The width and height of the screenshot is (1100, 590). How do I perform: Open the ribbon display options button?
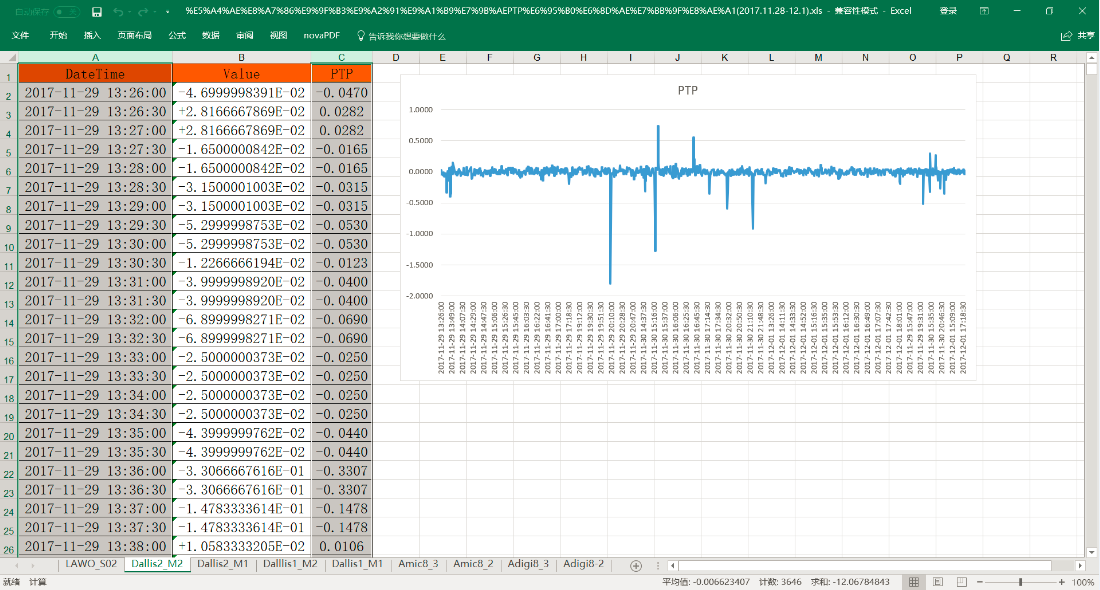click(984, 11)
